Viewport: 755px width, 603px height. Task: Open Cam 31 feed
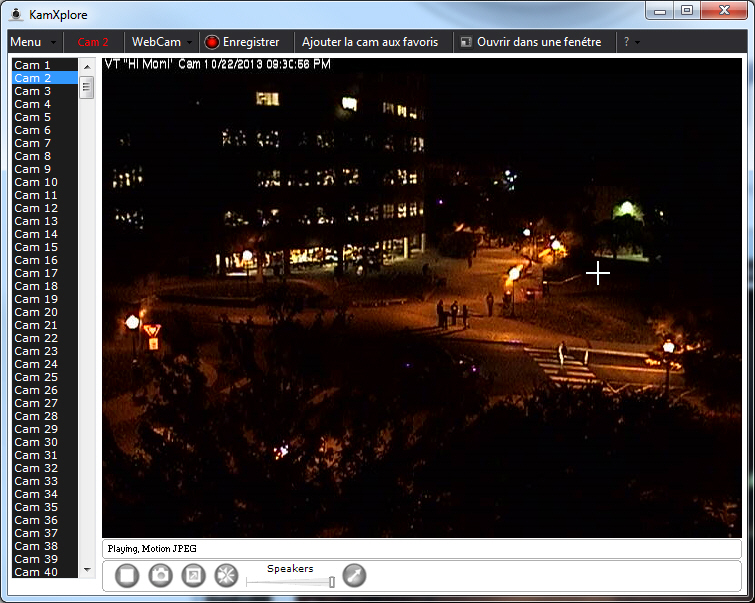45,455
